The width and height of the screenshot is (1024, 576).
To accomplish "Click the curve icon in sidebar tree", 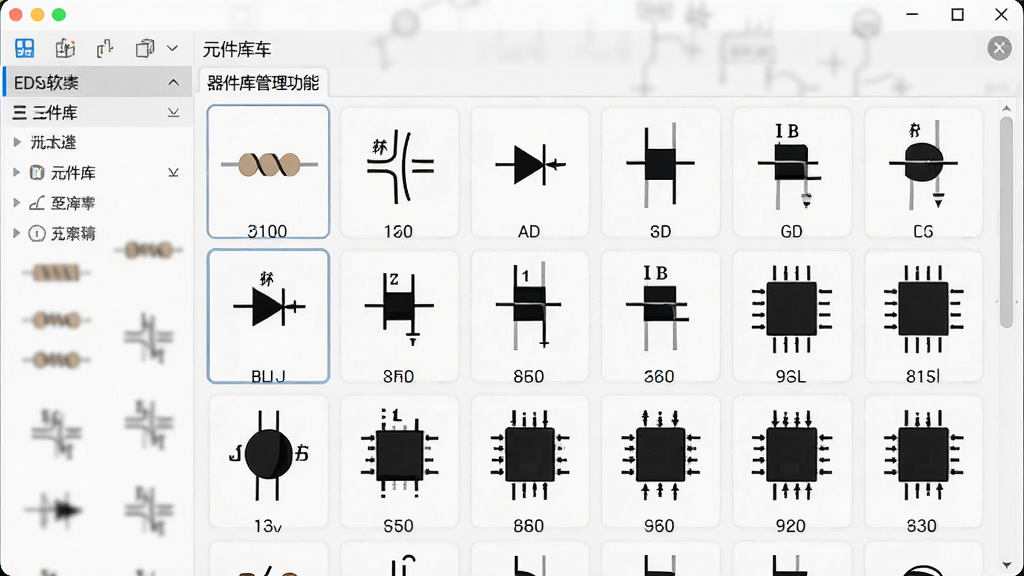I will [37, 203].
